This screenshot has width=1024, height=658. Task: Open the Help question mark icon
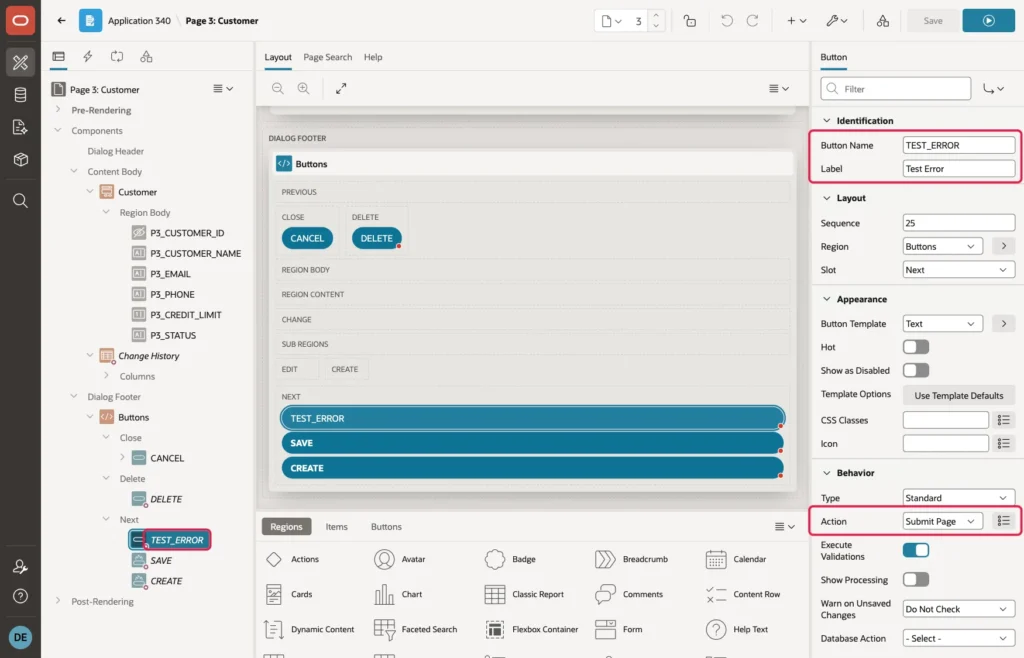(x=20, y=596)
